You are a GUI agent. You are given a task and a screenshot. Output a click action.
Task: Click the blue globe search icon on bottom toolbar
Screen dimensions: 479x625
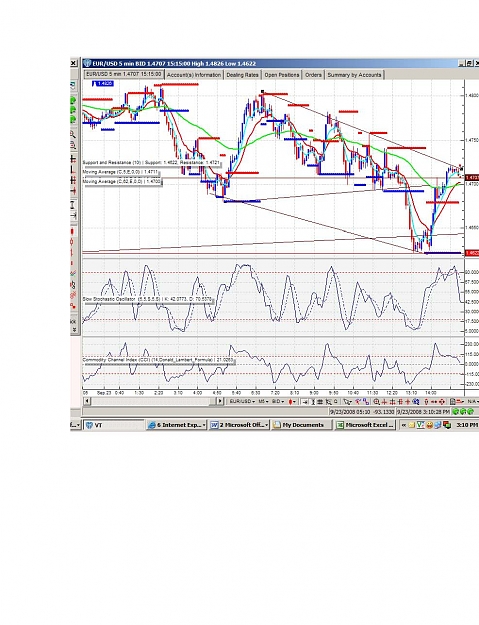pos(416,401)
